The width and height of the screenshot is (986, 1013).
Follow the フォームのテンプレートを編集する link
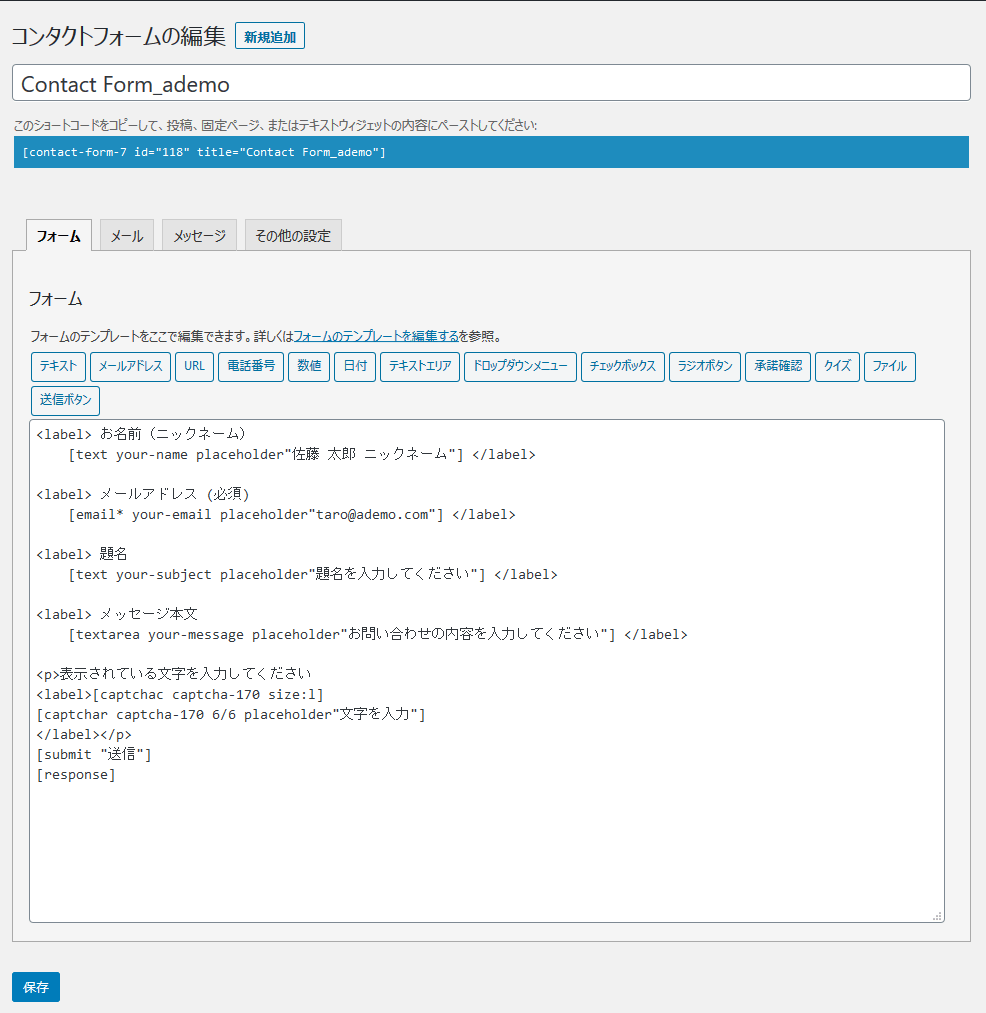pos(376,336)
